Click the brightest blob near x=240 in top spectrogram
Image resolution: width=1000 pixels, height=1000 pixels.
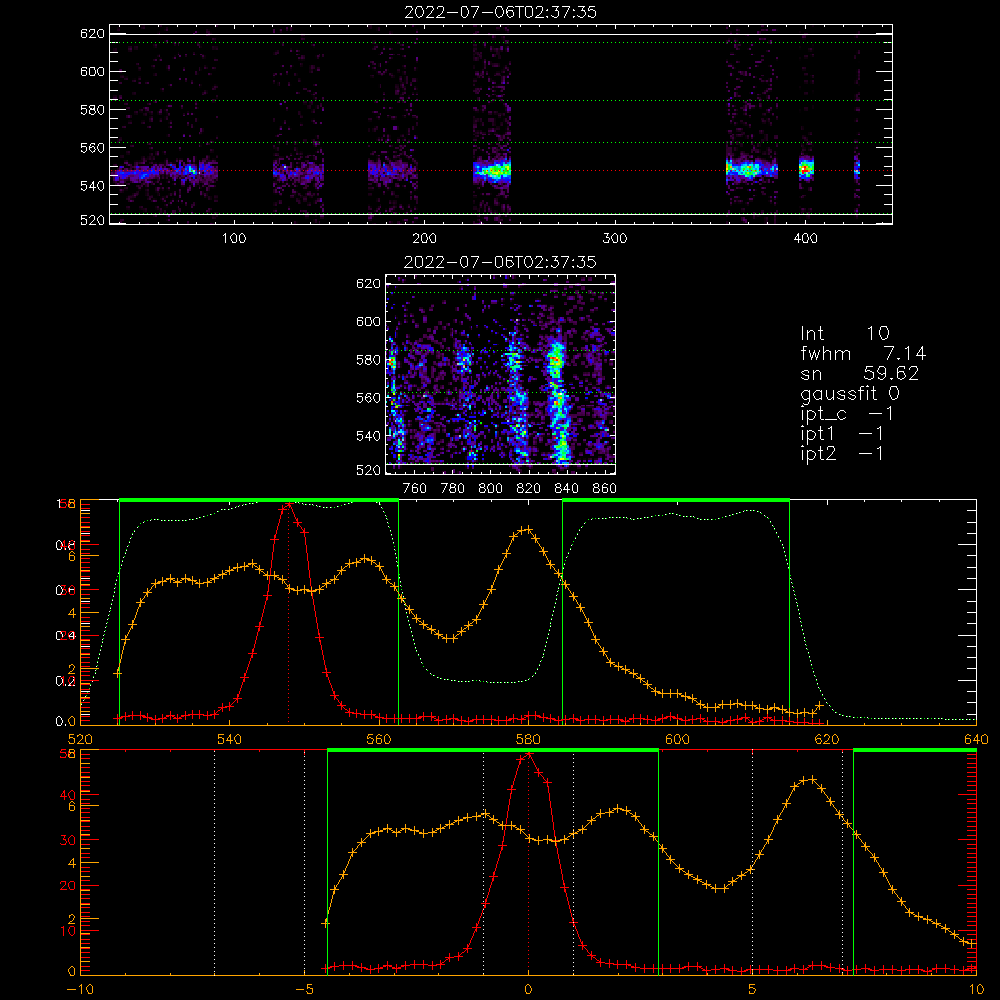493,170
